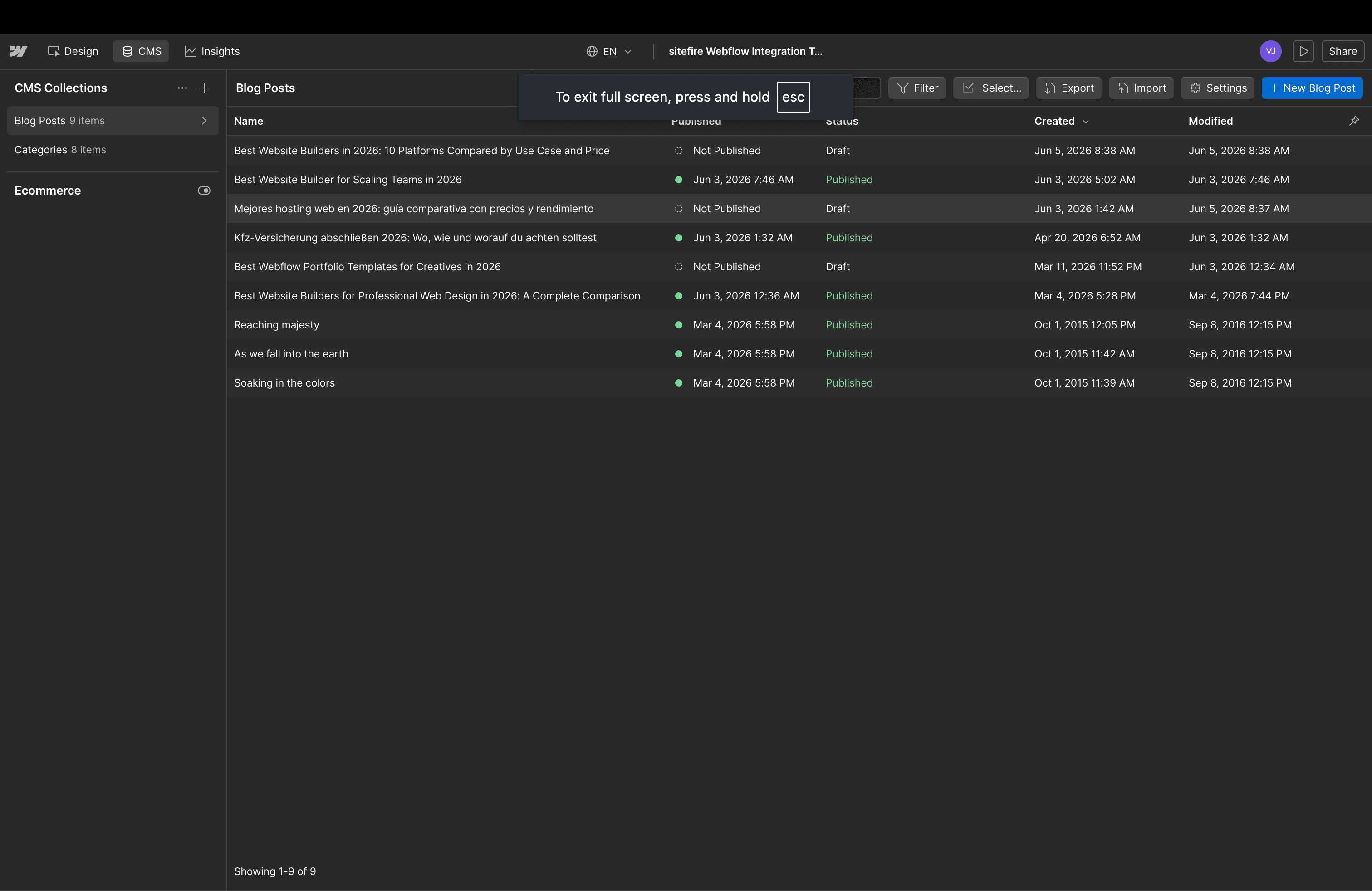Click green dot for 'Soaking in the colors' row
The height and width of the screenshot is (891, 1372).
tap(678, 383)
